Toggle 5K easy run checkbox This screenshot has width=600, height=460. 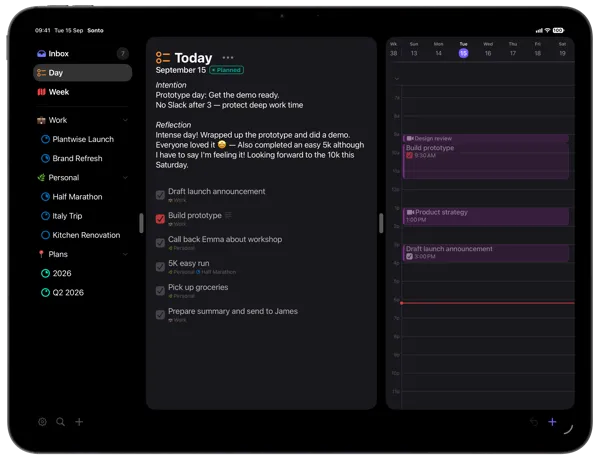click(160, 267)
